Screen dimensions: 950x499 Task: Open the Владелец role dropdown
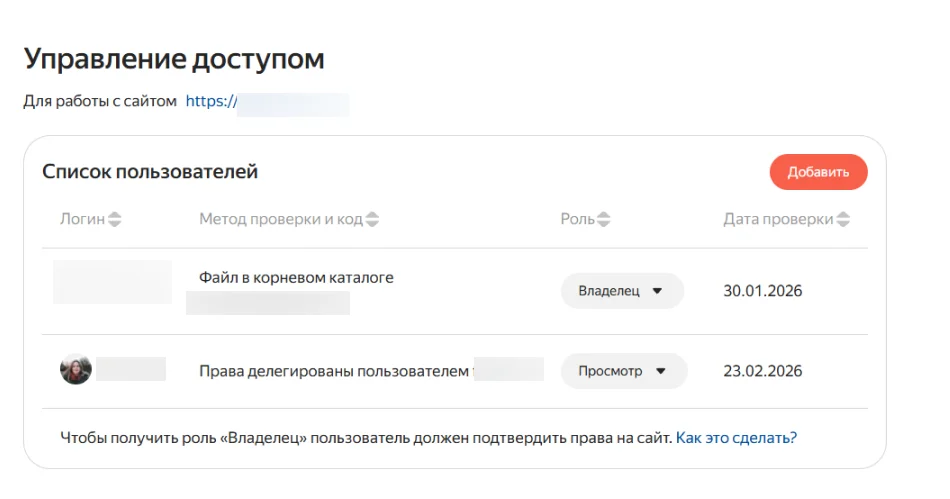tap(621, 291)
